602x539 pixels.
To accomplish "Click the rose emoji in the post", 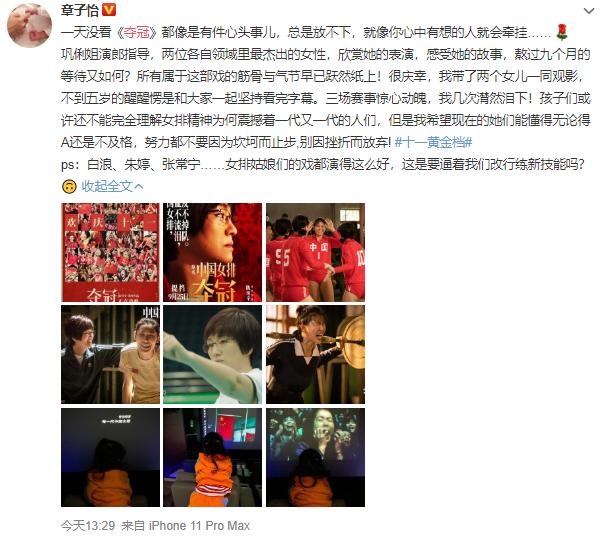I will point(562,32).
